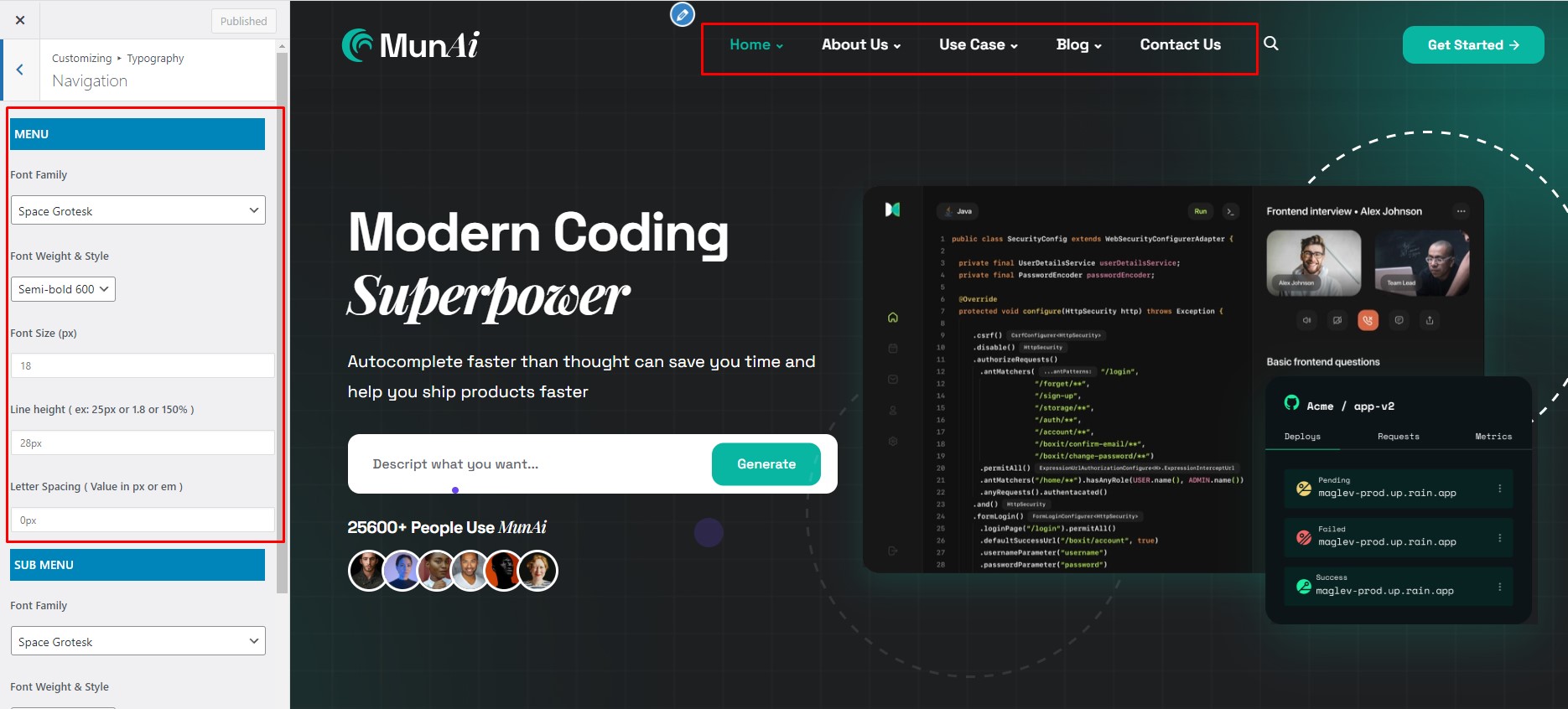Screen dimensions: 1568x709
Task: Click the Run button in the code mockup
Action: pyautogui.click(x=1201, y=211)
